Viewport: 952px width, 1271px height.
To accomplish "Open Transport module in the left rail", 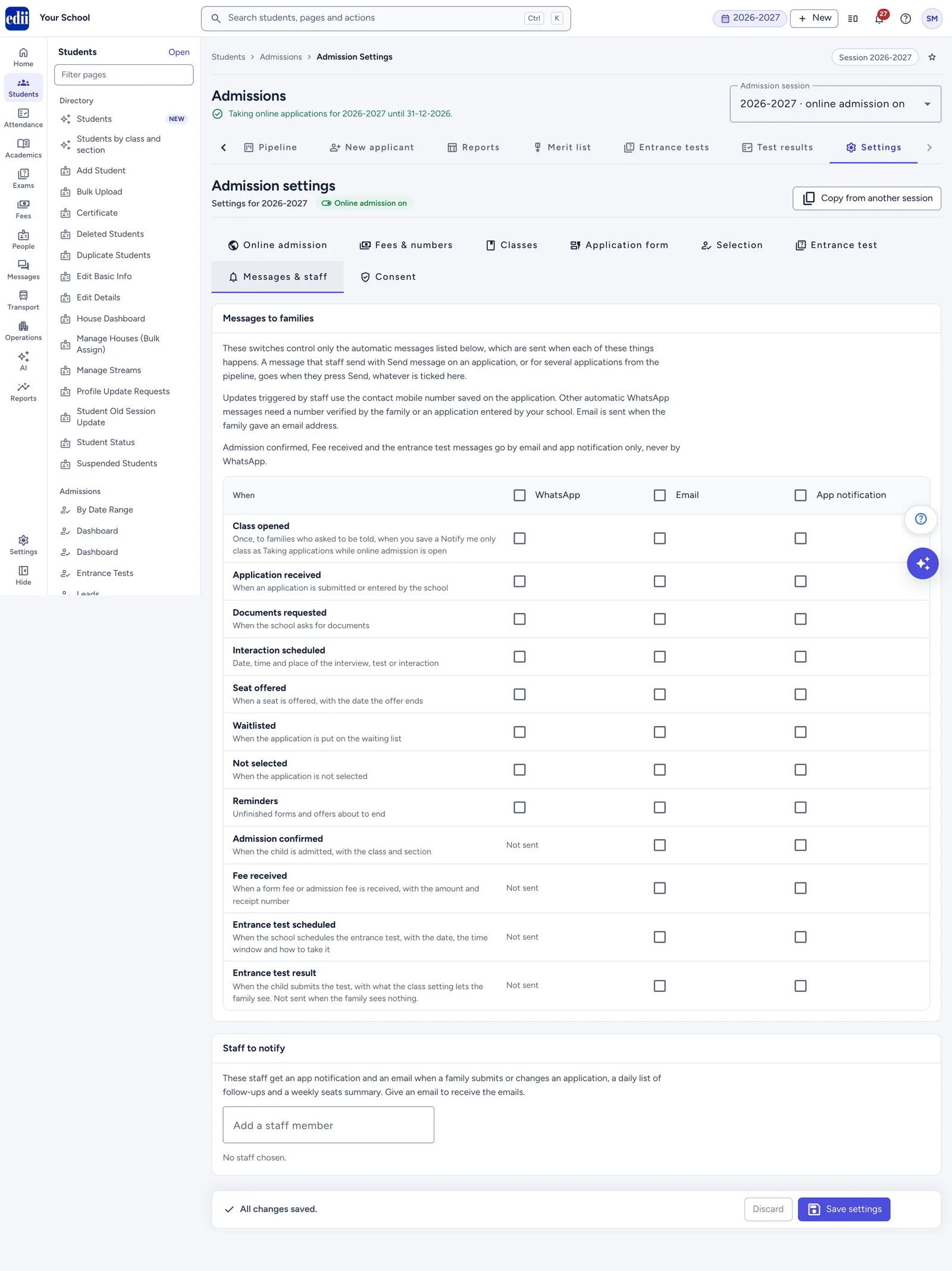I will point(23,300).
